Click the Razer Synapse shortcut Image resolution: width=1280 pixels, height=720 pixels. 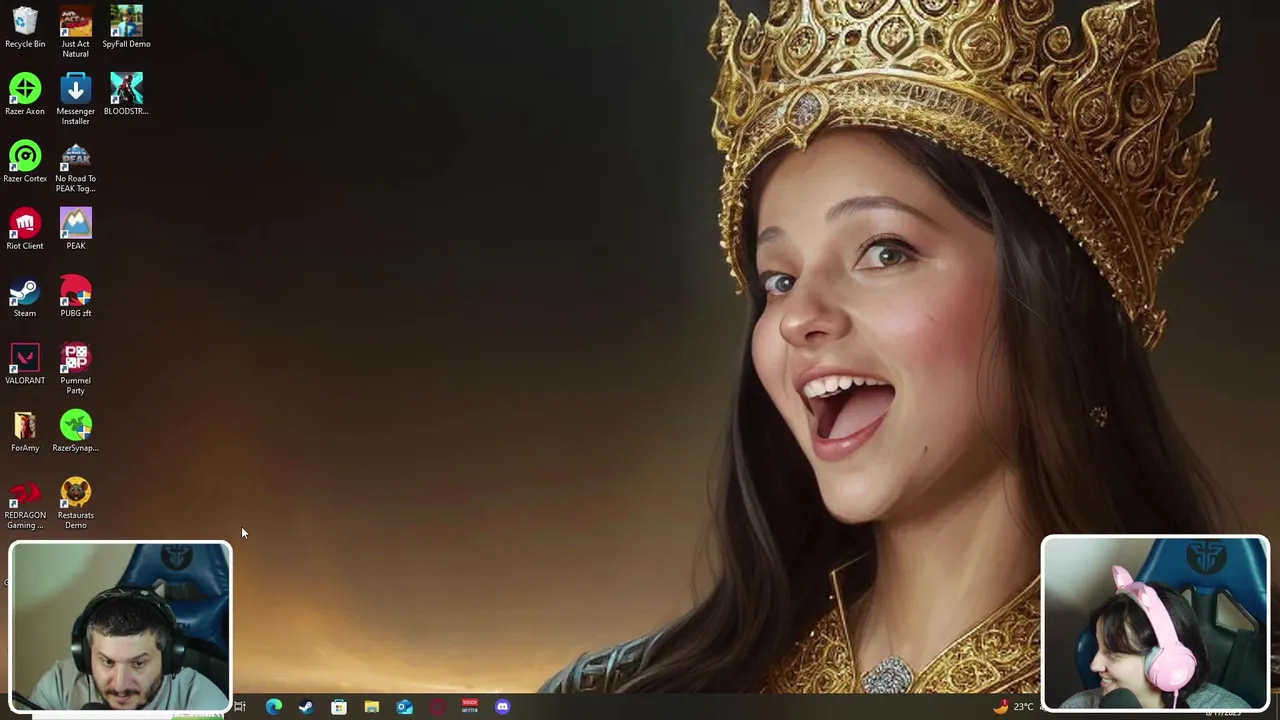click(x=75, y=431)
